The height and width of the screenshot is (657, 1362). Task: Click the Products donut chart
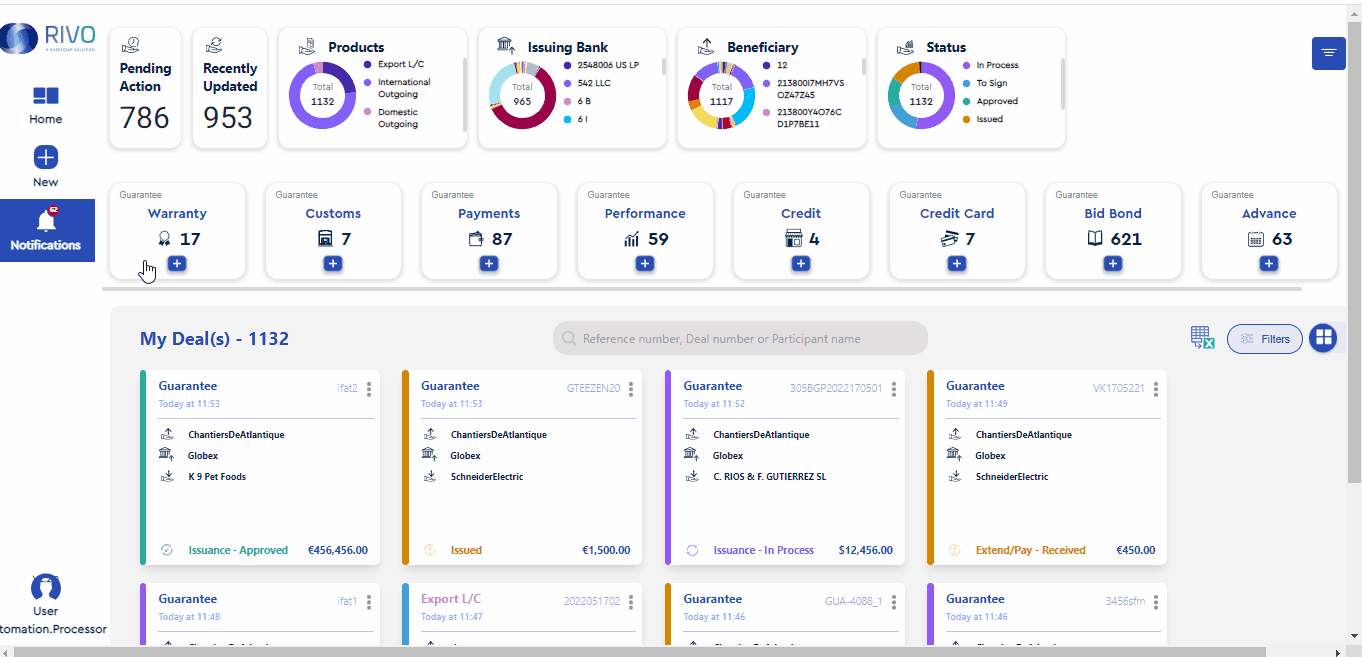(x=323, y=95)
